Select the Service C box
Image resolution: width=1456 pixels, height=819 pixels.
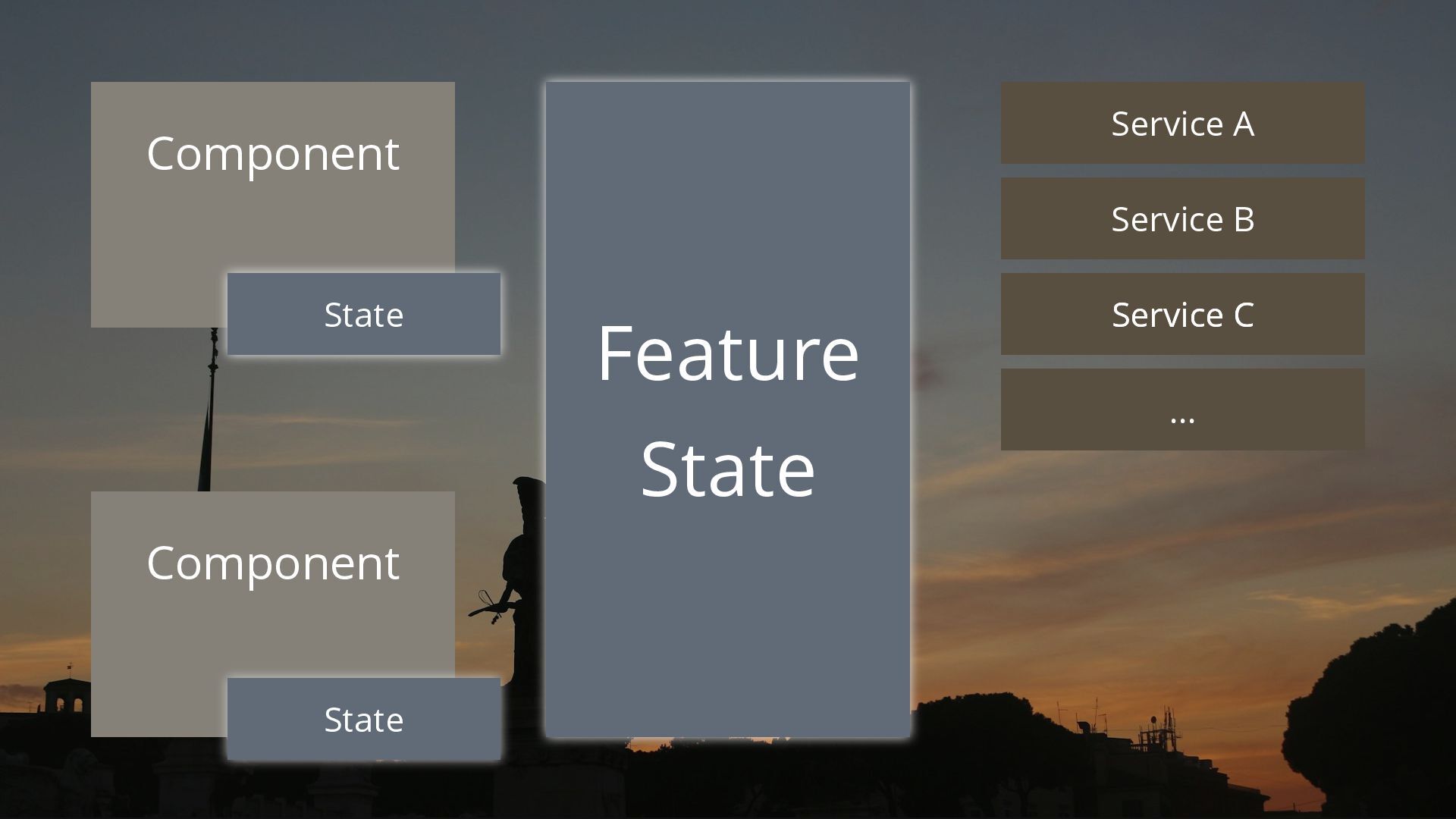(x=1183, y=314)
